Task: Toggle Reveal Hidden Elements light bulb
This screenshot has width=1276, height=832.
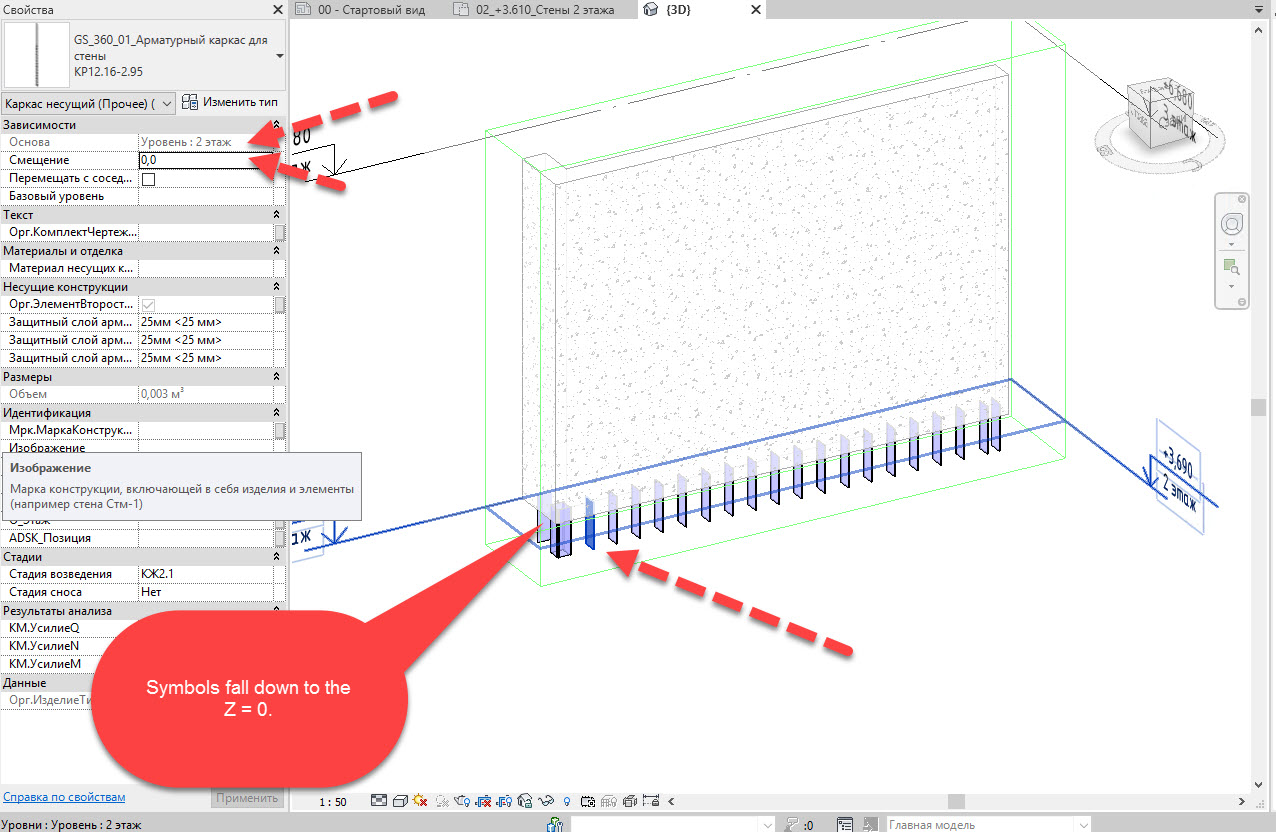Action: point(567,801)
